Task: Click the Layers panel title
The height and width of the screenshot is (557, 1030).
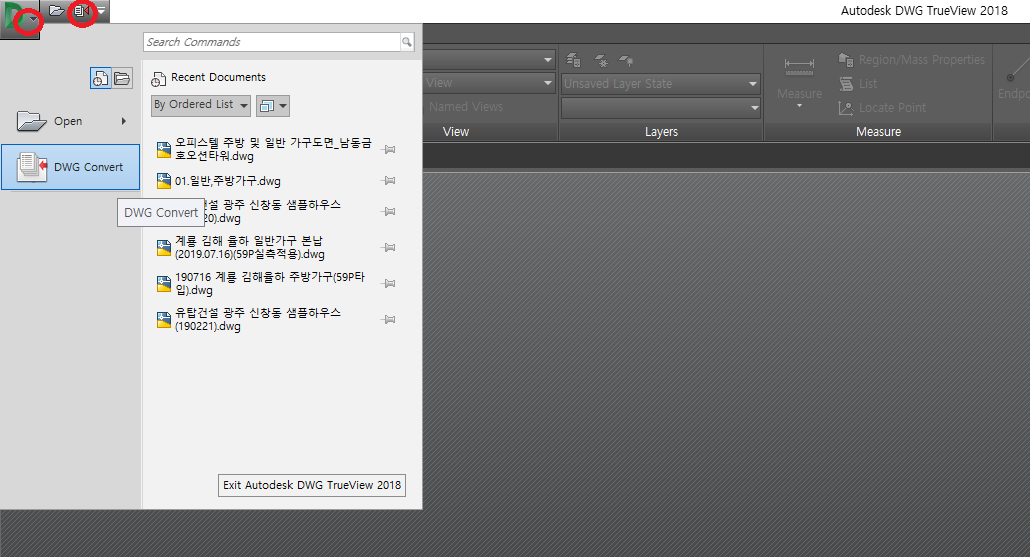Action: pos(661,132)
